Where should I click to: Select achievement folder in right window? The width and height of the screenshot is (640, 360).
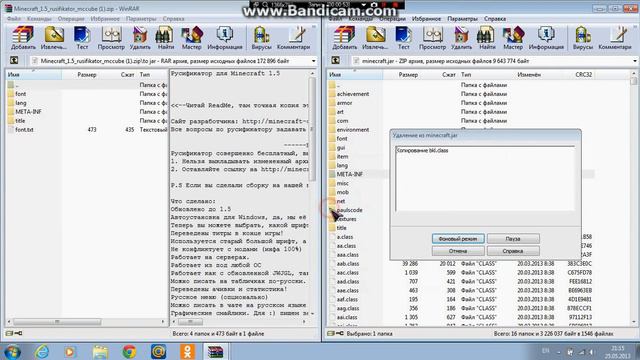tap(353, 94)
